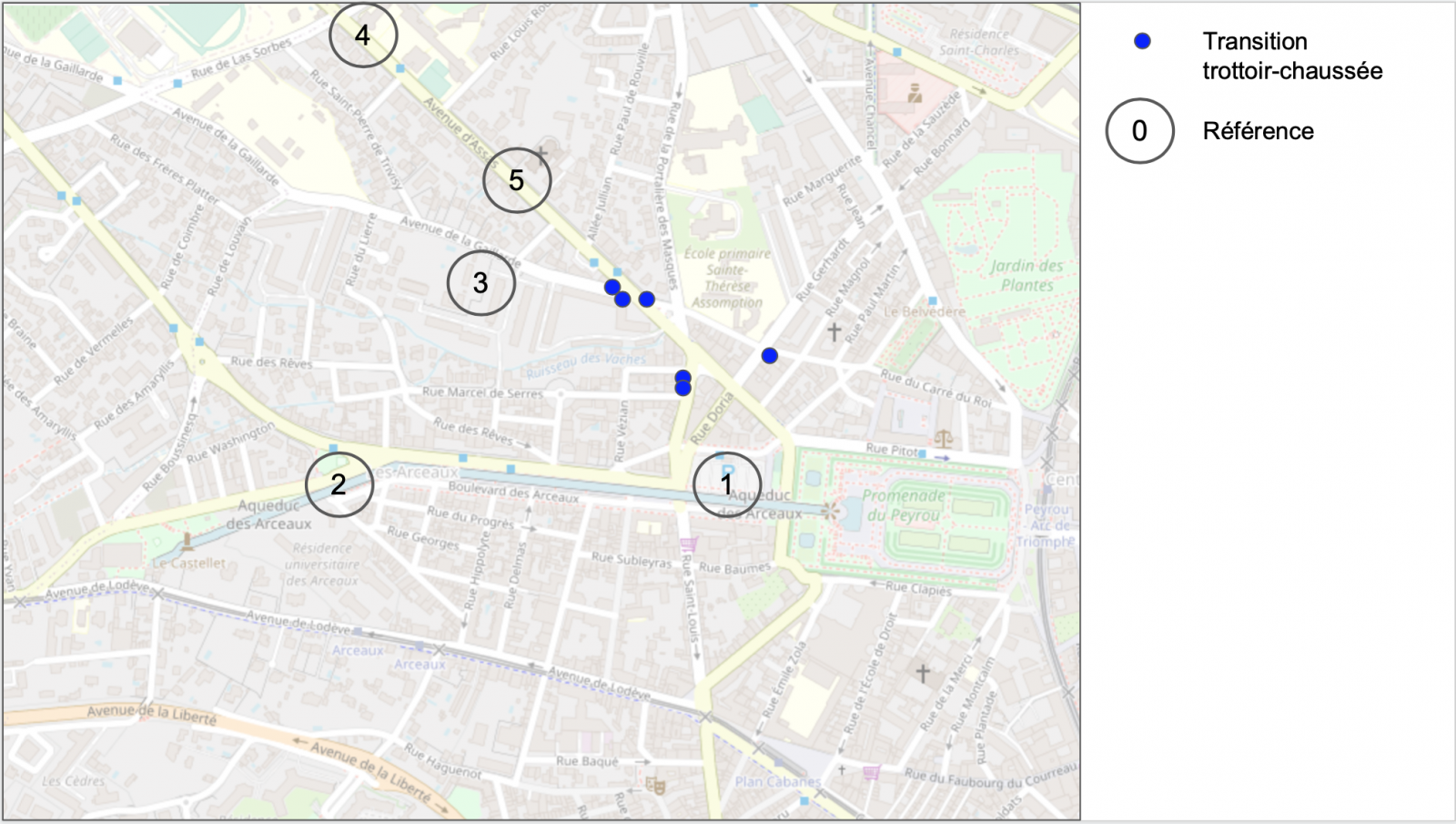
Task: Click the Référence circle 0 in legend
Action: 1139,131
